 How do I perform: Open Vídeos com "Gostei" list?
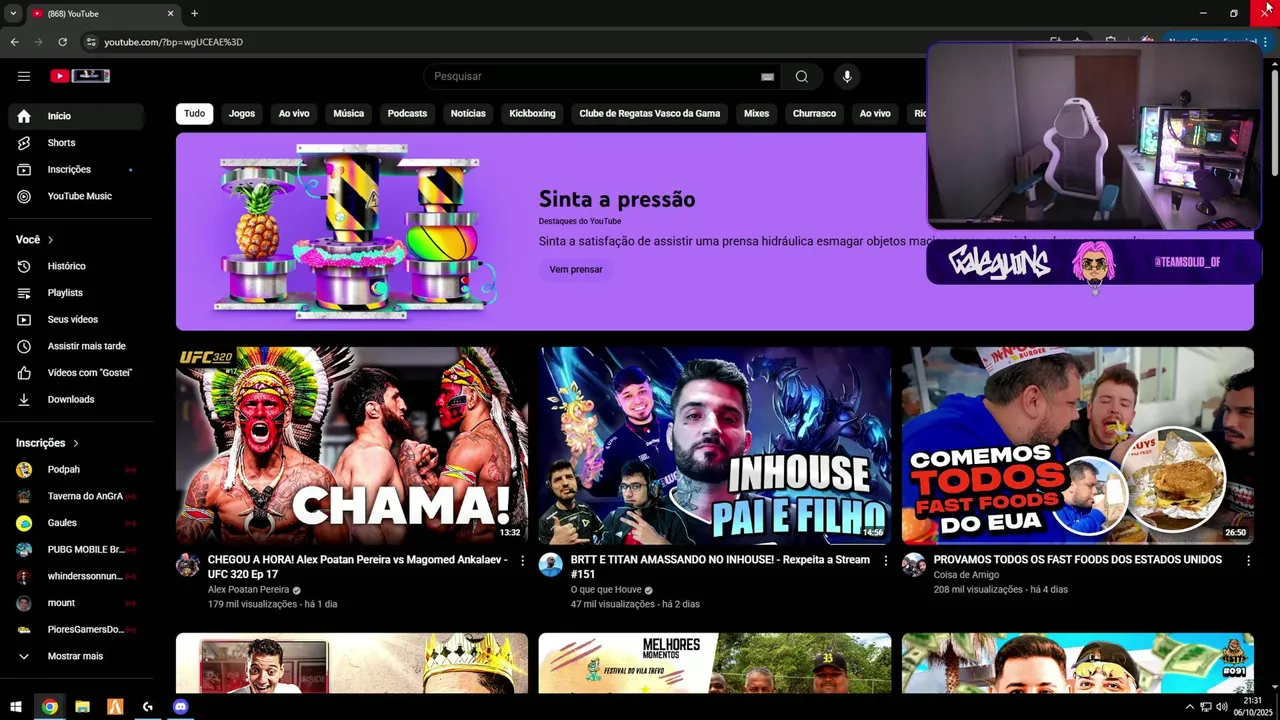(76, 373)
